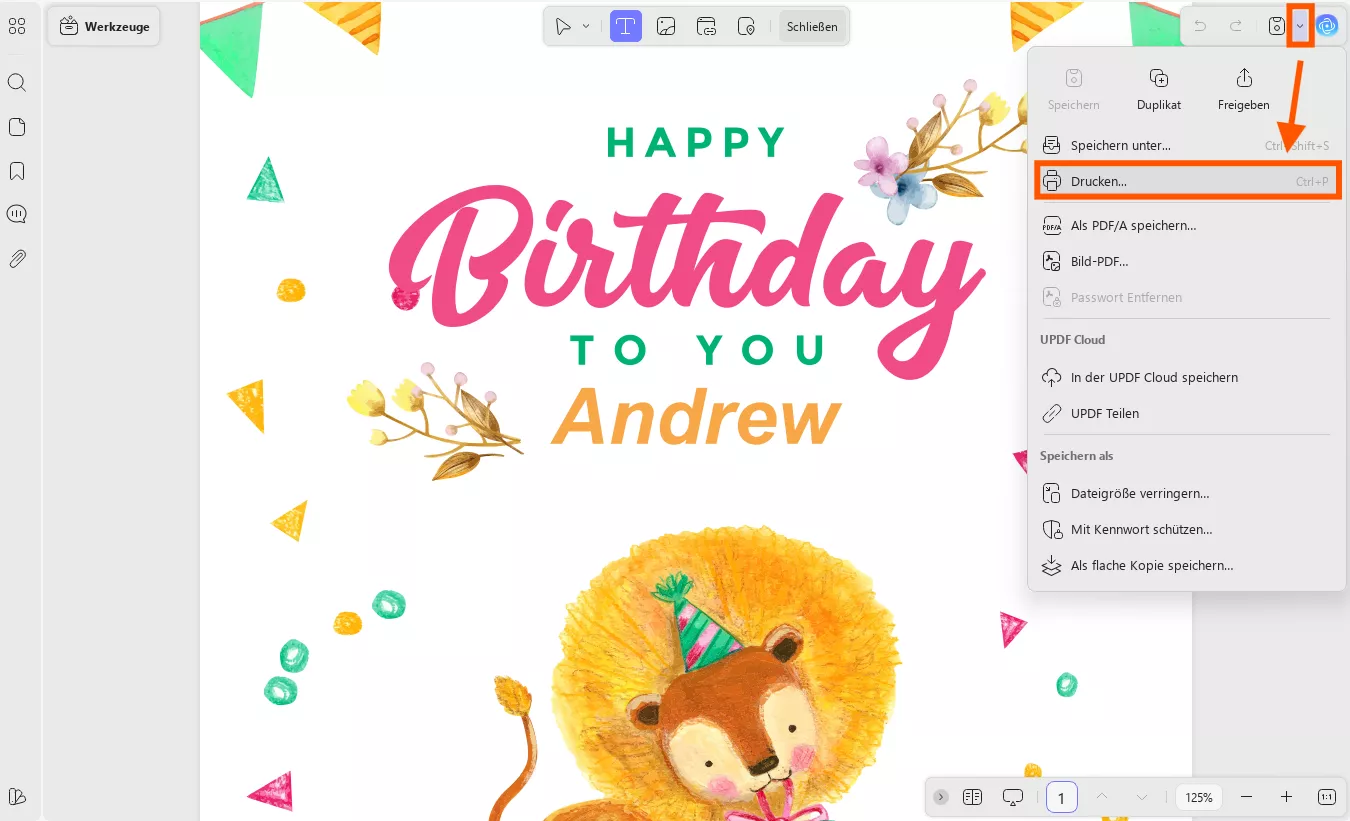The image size is (1350, 821).
Task: Open the bookmarks panel
Action: click(17, 171)
